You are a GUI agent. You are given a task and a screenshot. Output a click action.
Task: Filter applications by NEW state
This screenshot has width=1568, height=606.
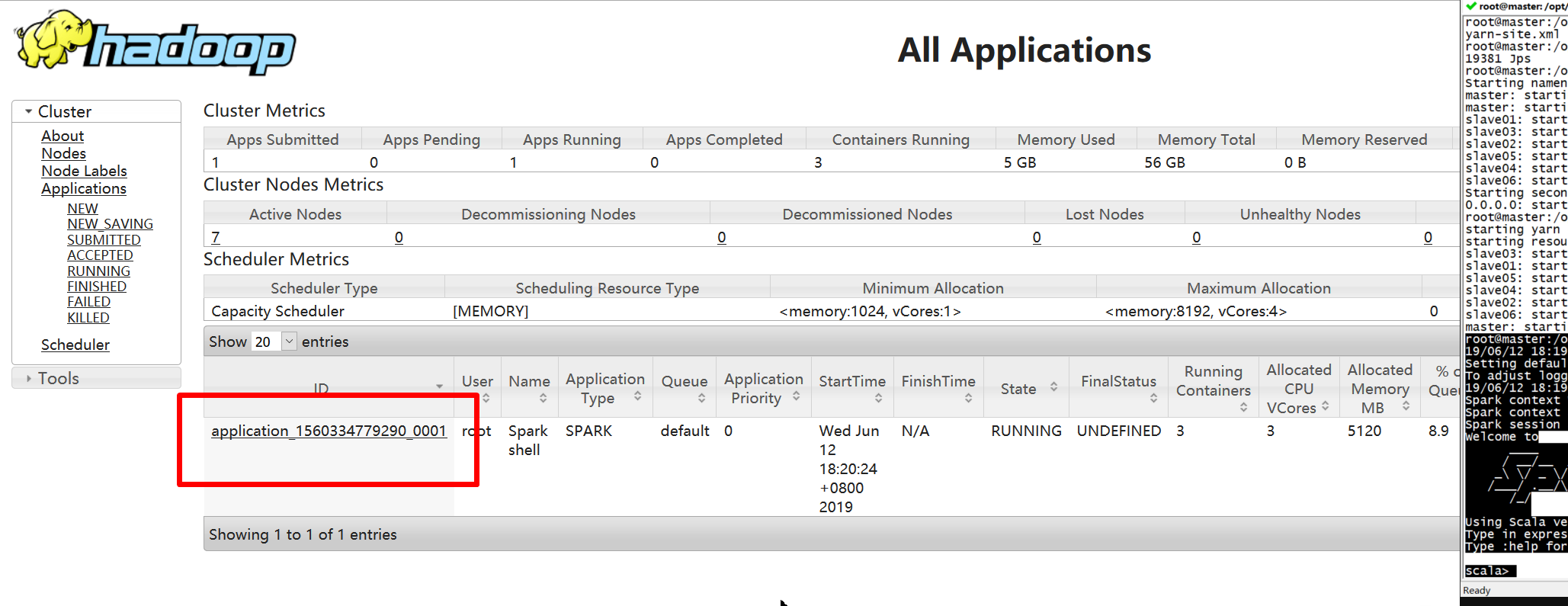click(82, 208)
